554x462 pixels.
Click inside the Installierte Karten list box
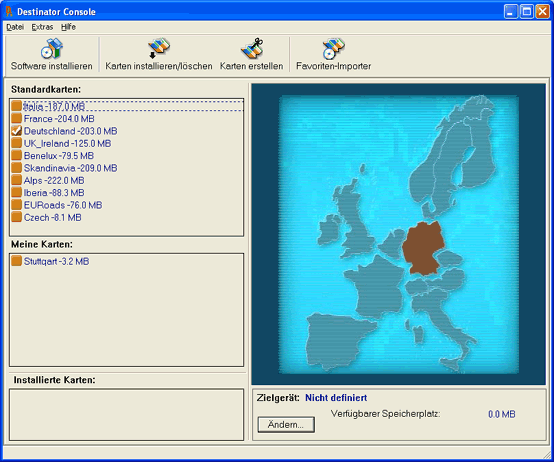click(126, 415)
